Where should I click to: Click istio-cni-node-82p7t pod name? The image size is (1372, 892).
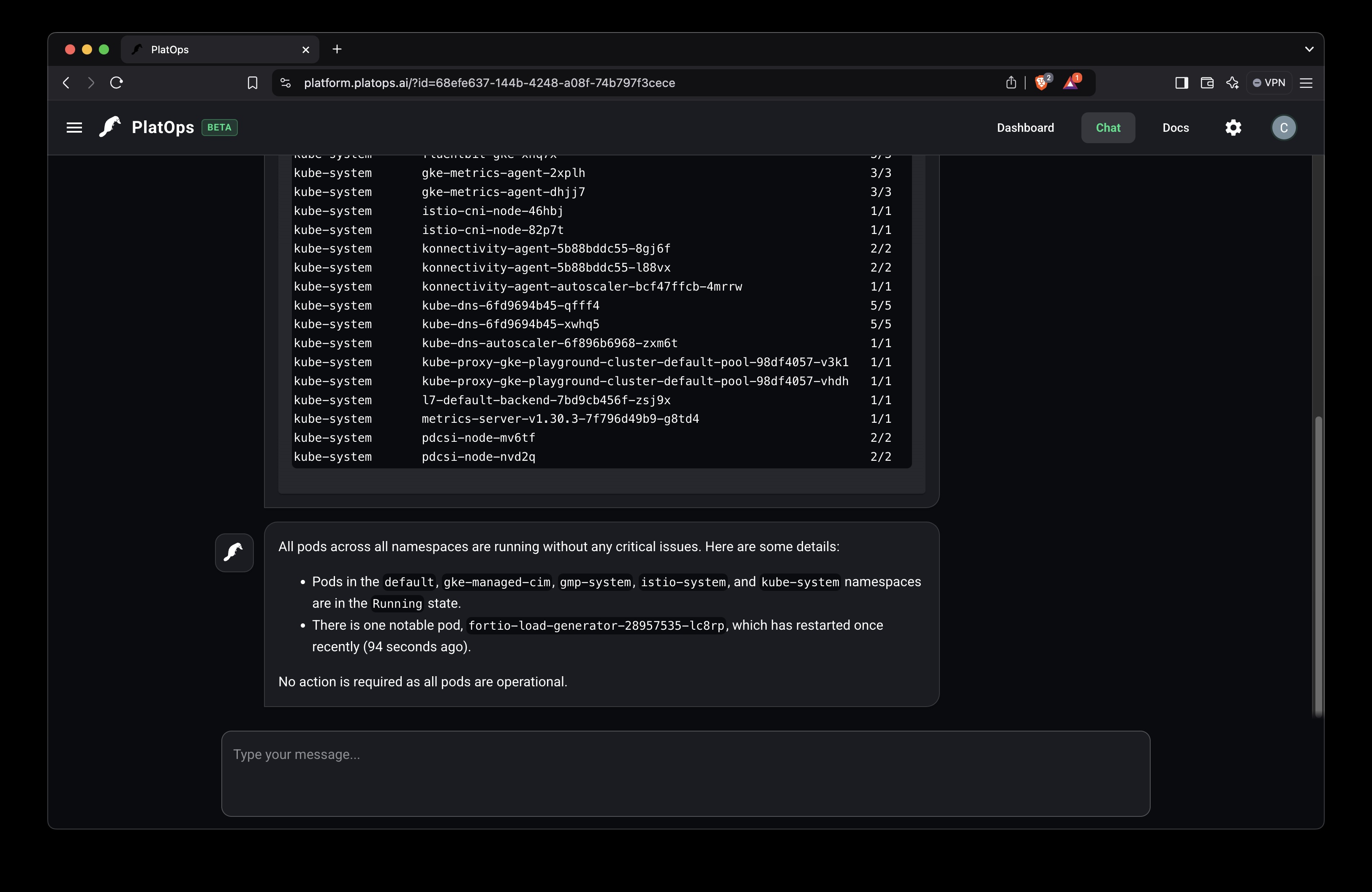coord(492,230)
